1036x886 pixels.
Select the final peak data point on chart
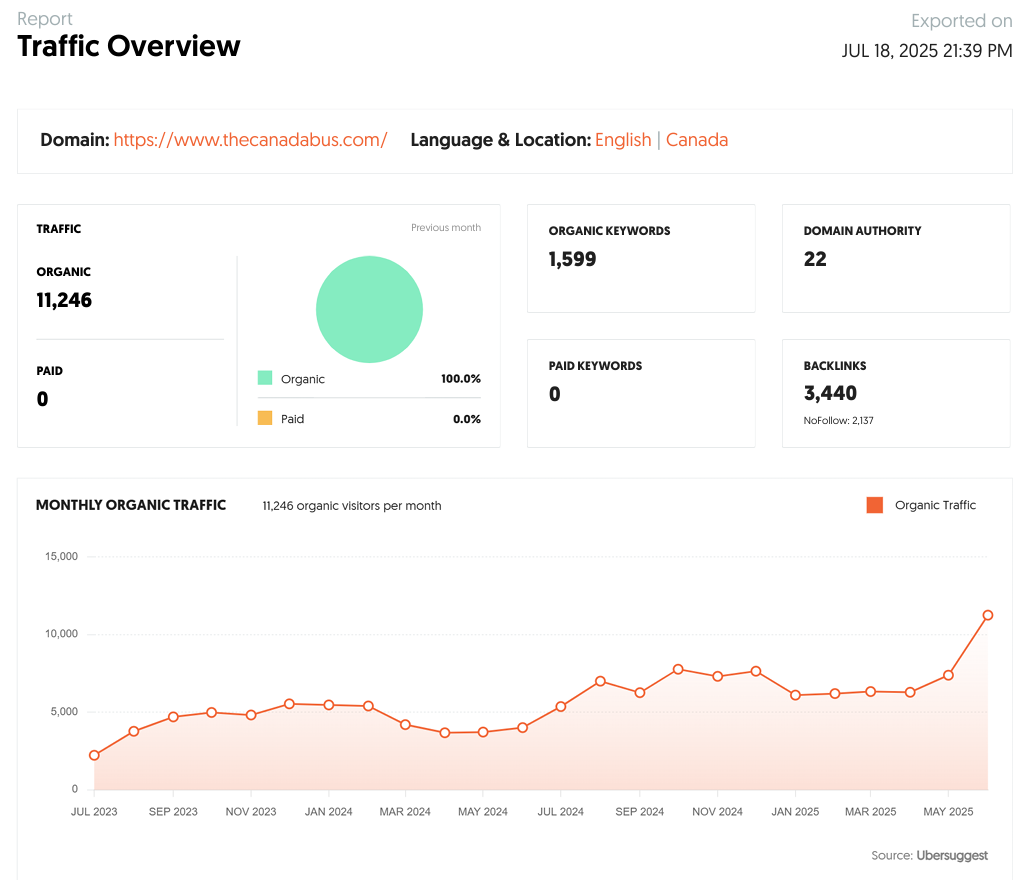coord(987,615)
